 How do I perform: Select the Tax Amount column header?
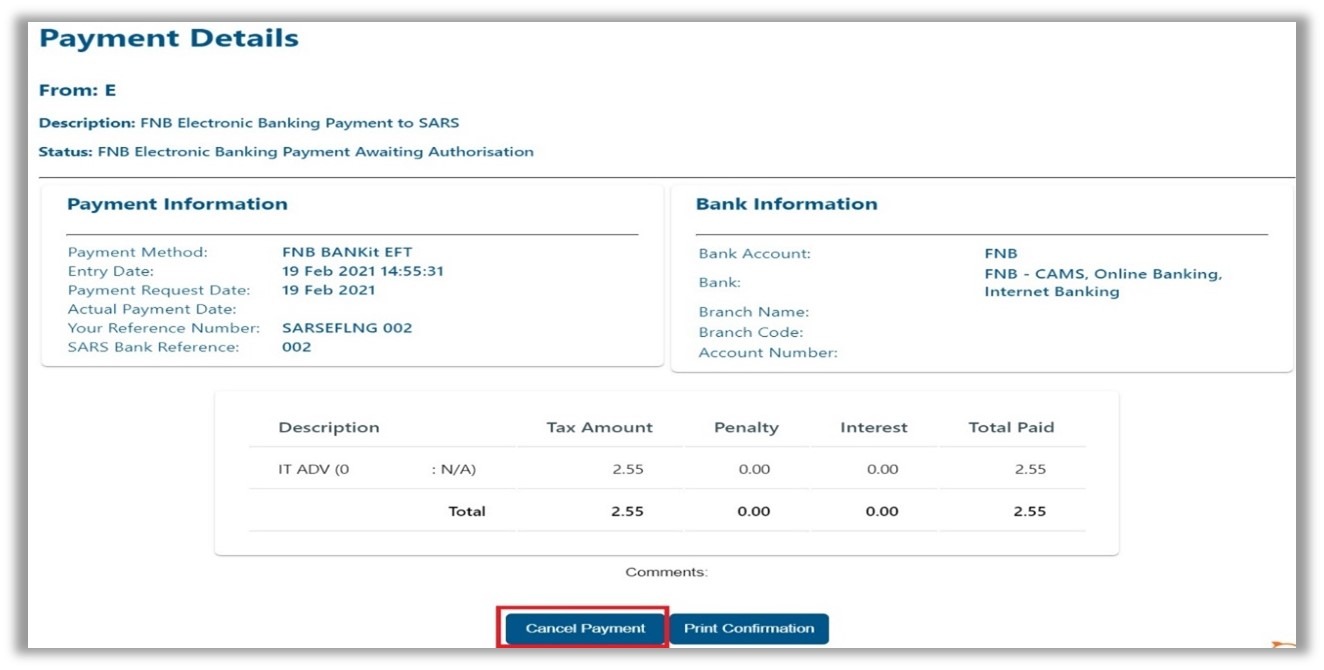(x=599, y=427)
